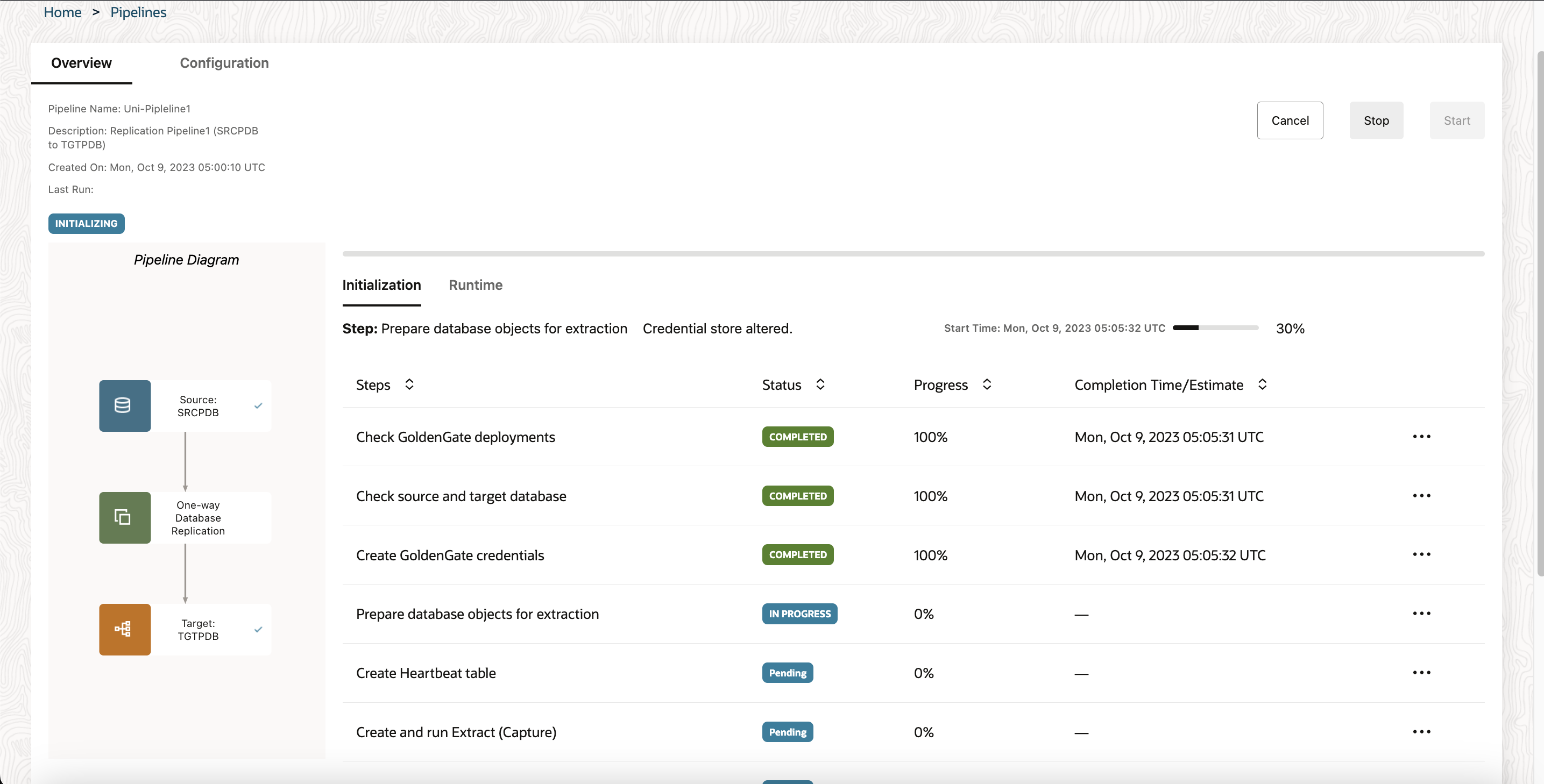The image size is (1544, 784).
Task: Click the Source SRCPDB database icon
Action: pos(125,405)
